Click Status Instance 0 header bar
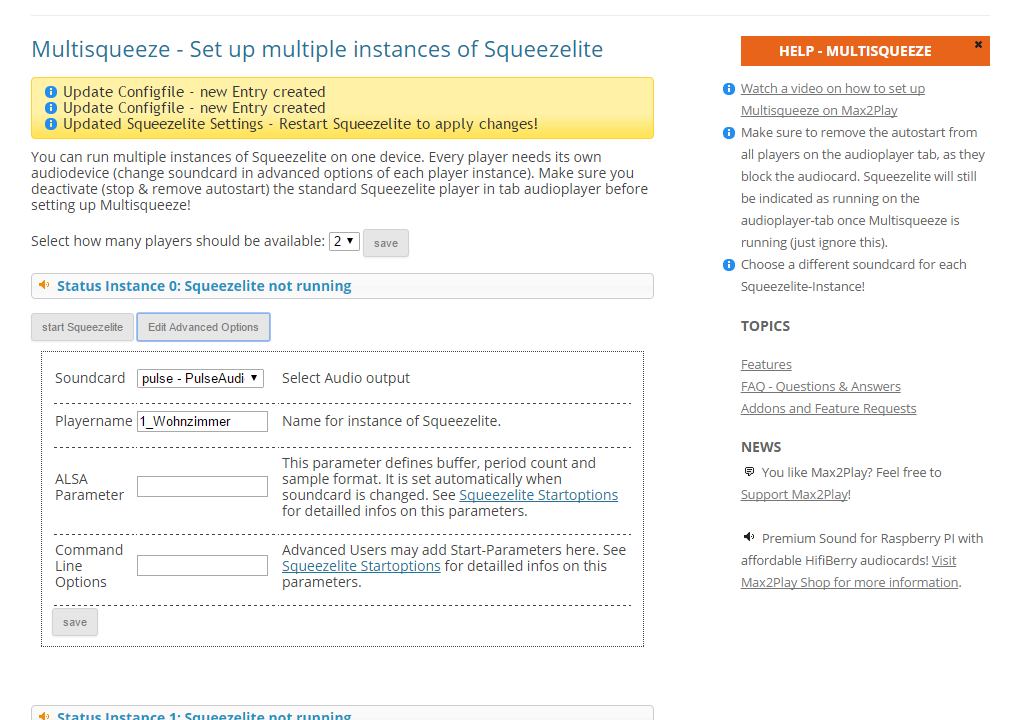The width and height of the screenshot is (1014, 720). click(342, 286)
